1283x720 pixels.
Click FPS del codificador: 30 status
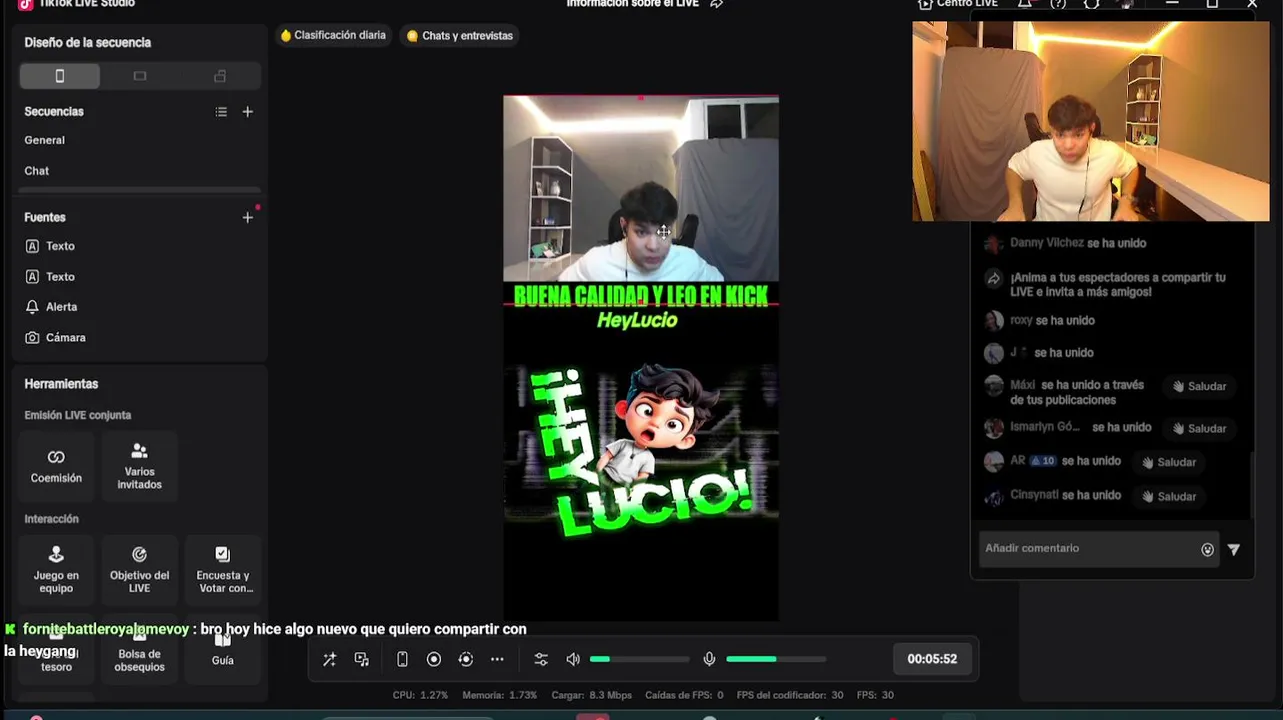[x=790, y=695]
